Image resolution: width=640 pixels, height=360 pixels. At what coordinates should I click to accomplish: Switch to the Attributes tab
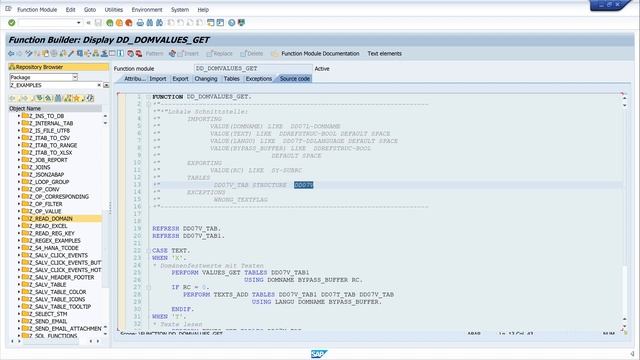coord(134,79)
